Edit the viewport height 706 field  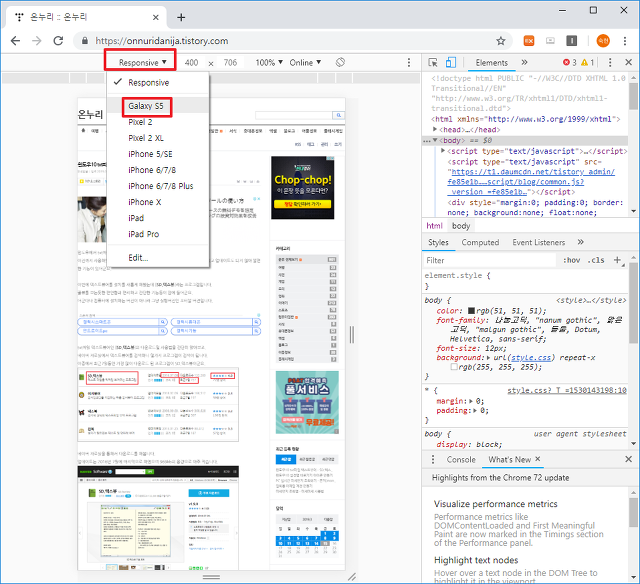pyautogui.click(x=230, y=62)
